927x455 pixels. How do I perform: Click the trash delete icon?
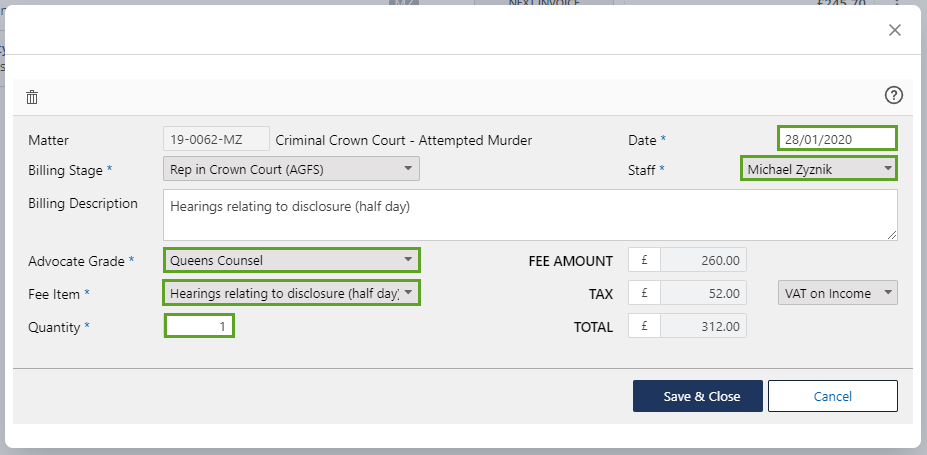coord(32,97)
